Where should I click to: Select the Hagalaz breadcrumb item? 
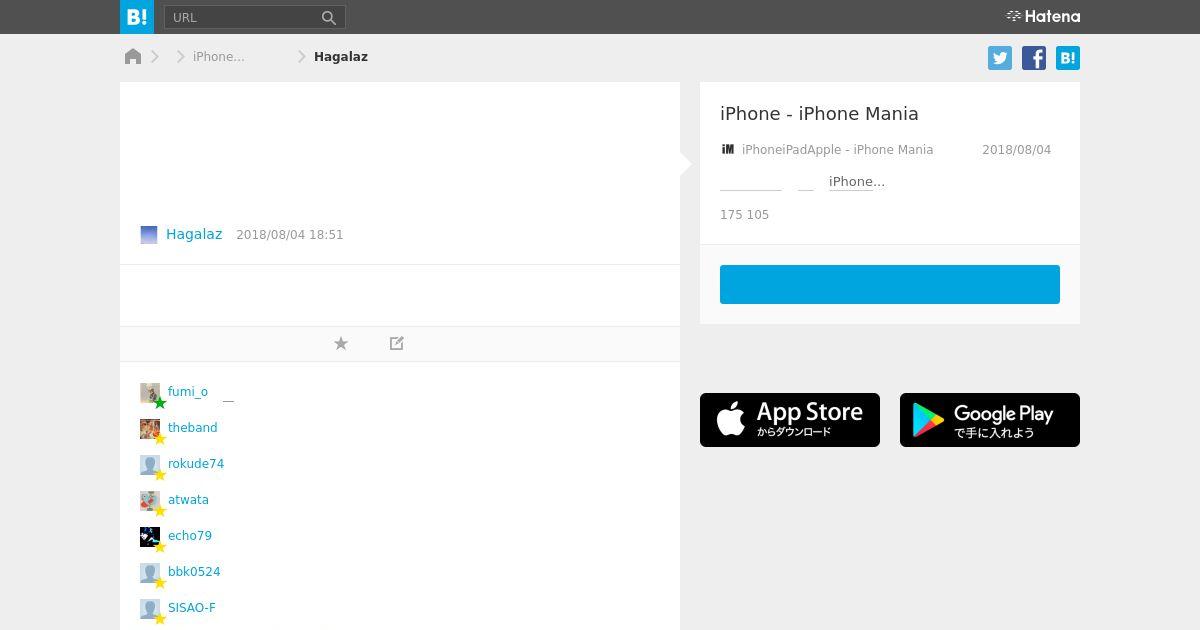pyautogui.click(x=341, y=57)
